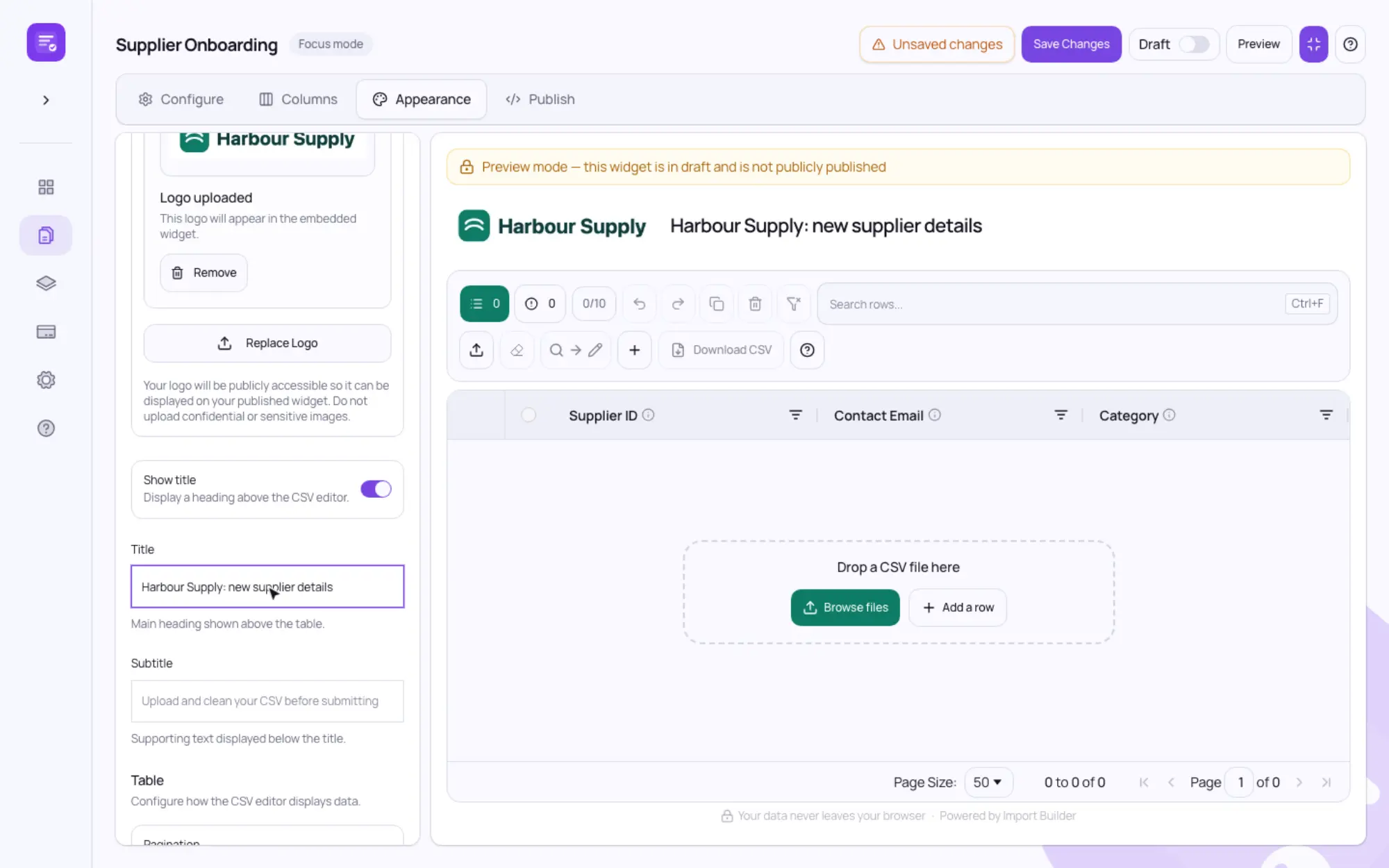Open the sidebar help question icon
The width and height of the screenshot is (1389, 868).
(46, 428)
